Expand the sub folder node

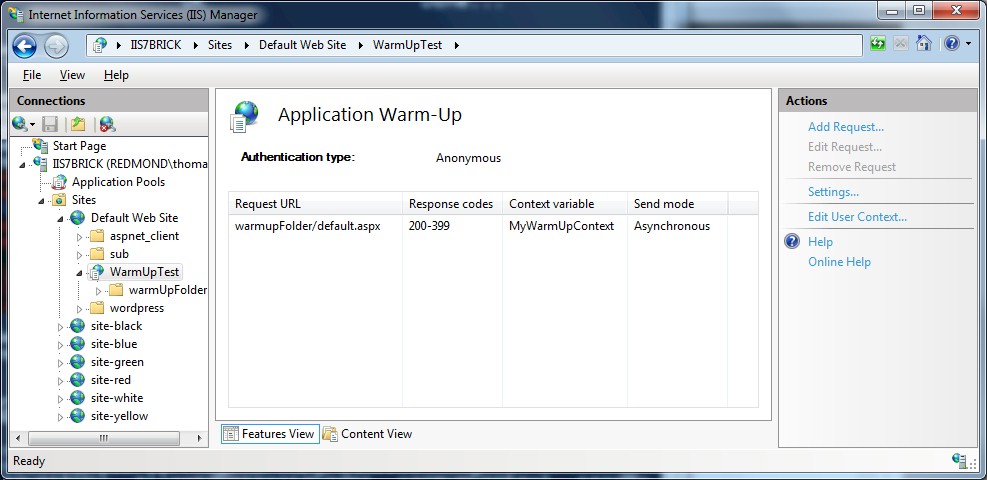[x=79, y=255]
